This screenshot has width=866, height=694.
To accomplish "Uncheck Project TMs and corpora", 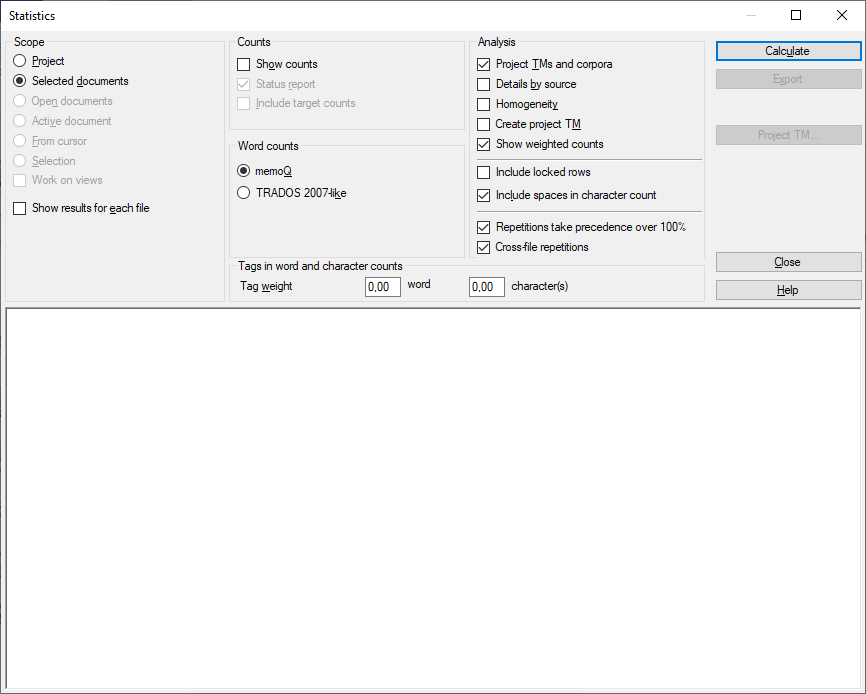I will tap(483, 63).
